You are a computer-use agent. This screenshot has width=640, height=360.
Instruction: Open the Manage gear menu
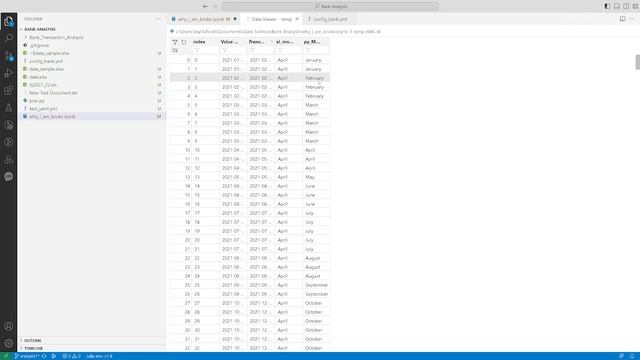point(9,343)
